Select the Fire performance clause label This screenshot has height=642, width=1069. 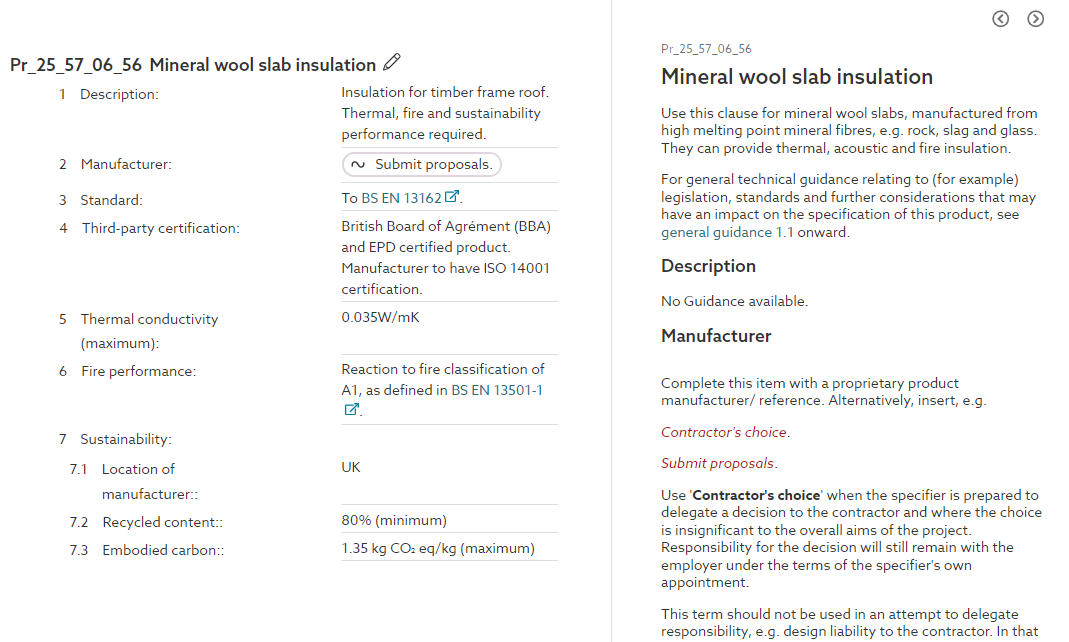(x=138, y=371)
